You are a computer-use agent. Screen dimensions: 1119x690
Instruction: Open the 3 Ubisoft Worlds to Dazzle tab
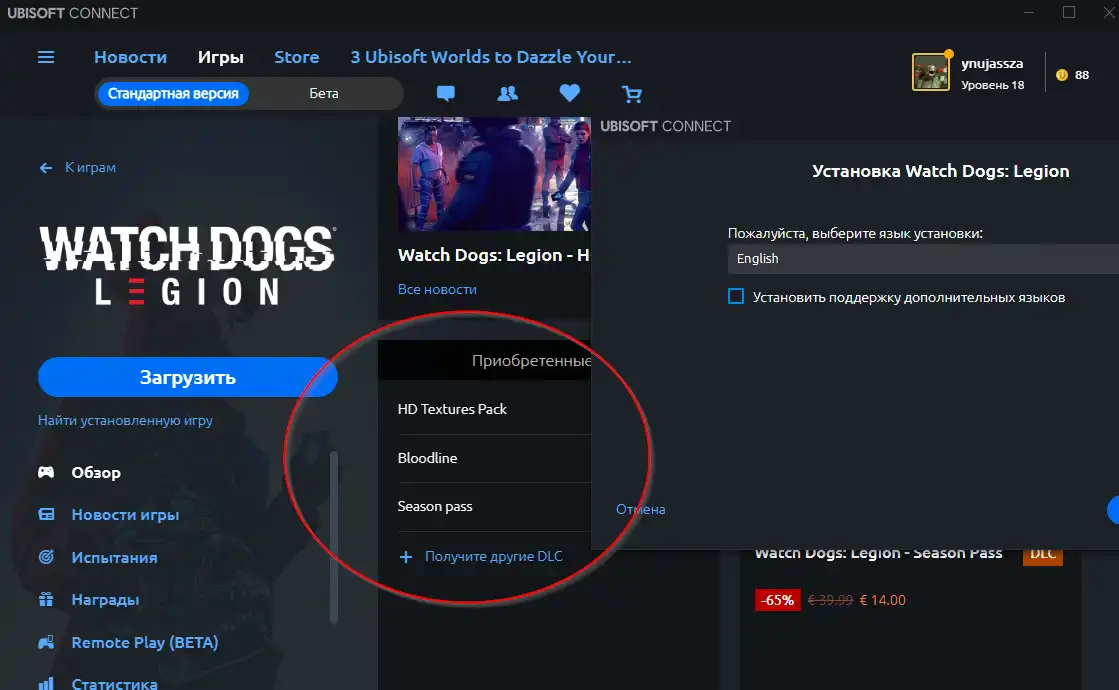tap(491, 57)
